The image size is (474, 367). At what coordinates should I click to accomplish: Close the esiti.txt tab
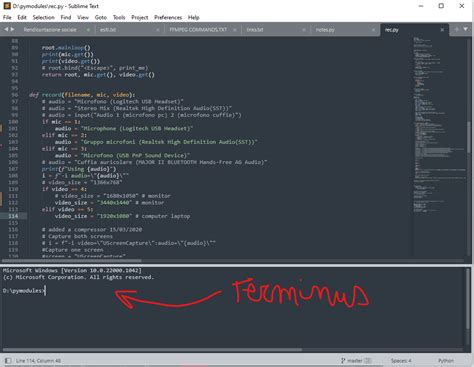pos(158,30)
